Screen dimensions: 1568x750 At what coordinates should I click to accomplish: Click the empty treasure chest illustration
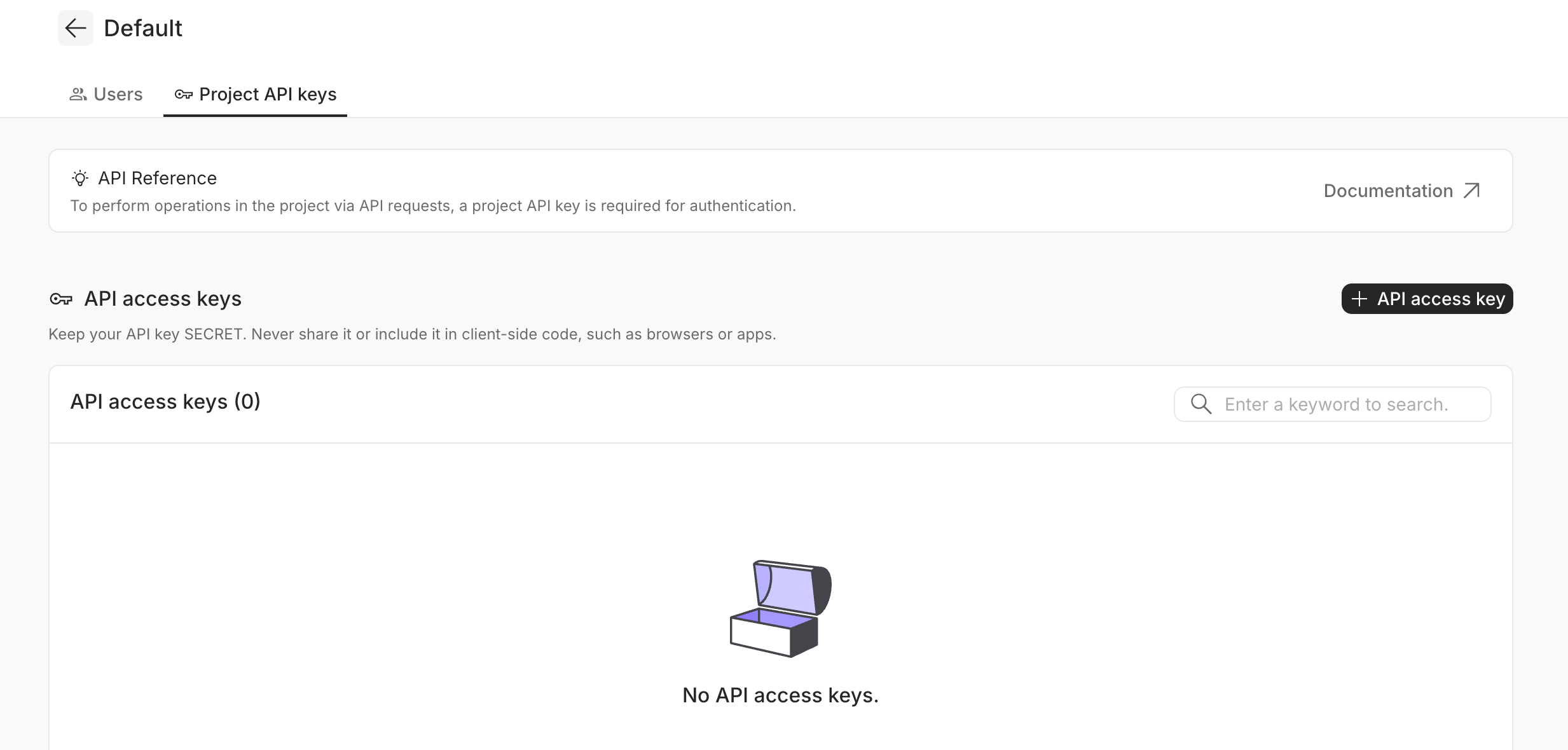780,608
